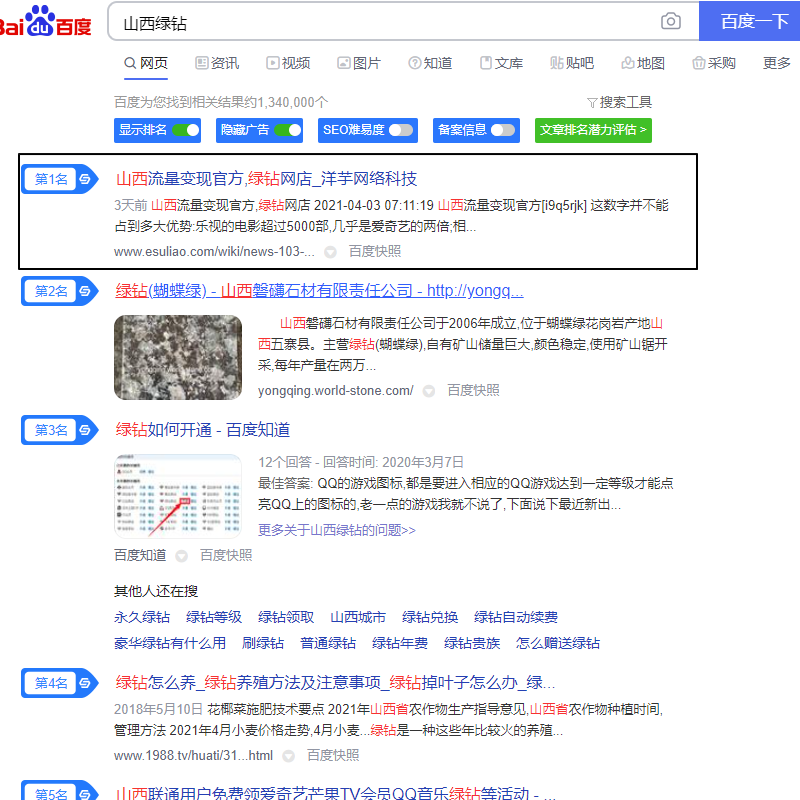Open the granite stone thumbnail image
Viewport: 800px width, 800px height.
click(178, 357)
